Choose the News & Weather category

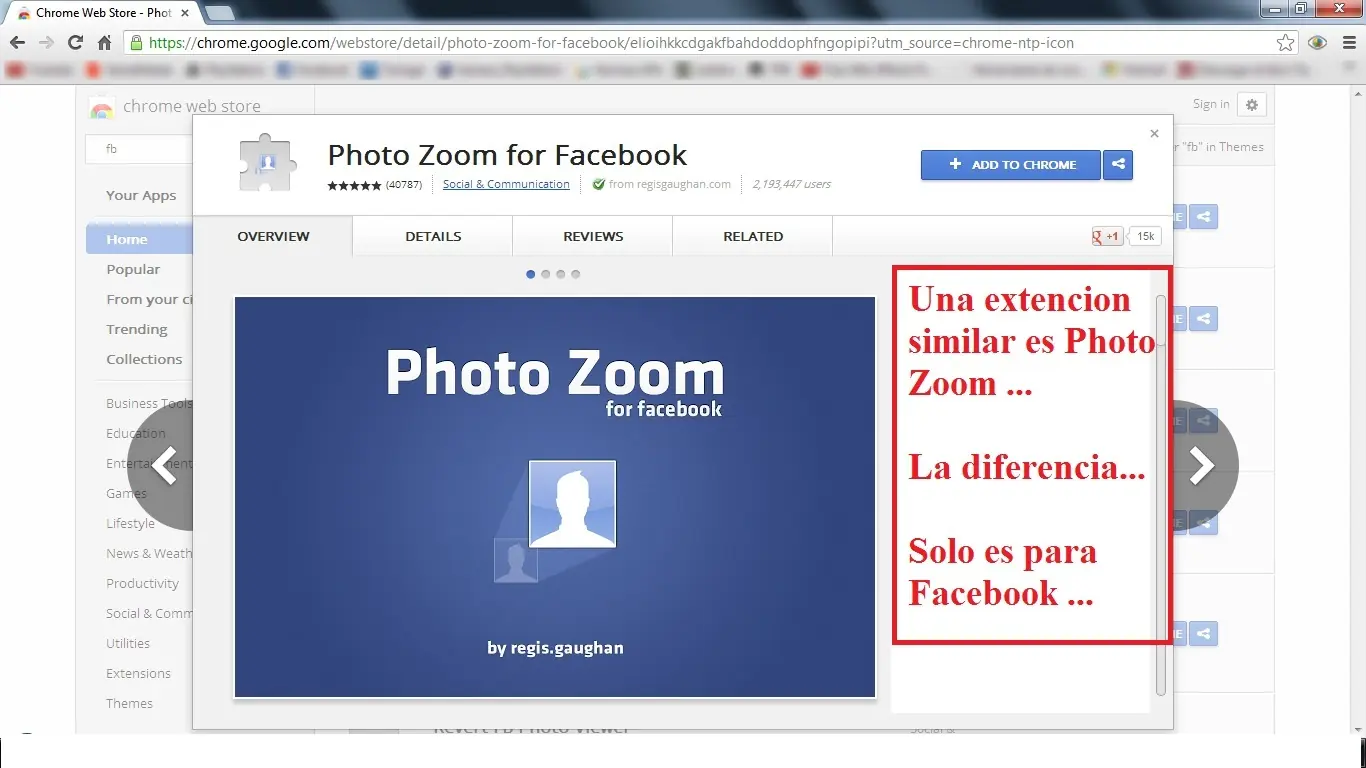149,554
